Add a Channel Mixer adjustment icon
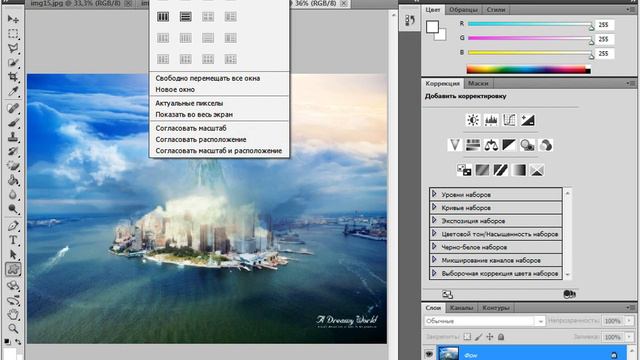The height and width of the screenshot is (360, 640). tap(546, 145)
